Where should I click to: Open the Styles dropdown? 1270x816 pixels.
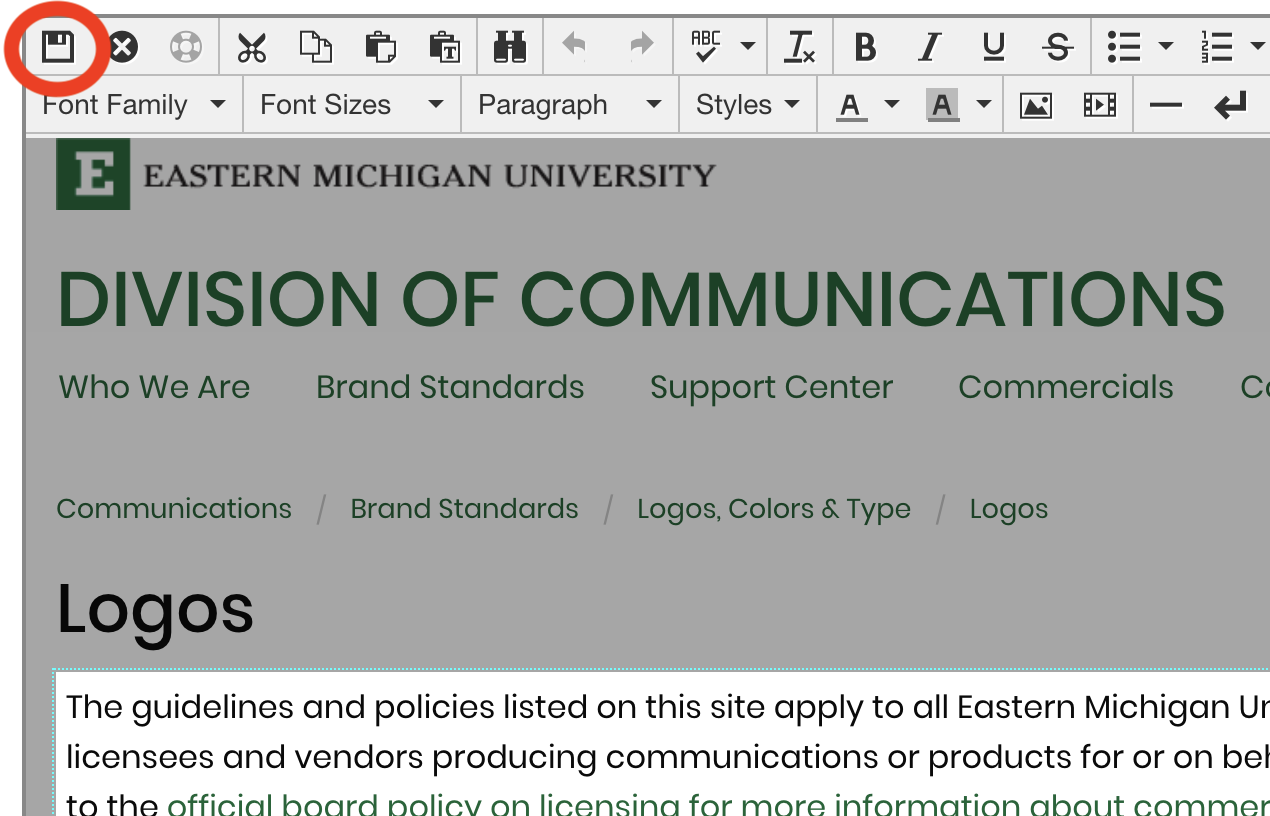click(748, 105)
